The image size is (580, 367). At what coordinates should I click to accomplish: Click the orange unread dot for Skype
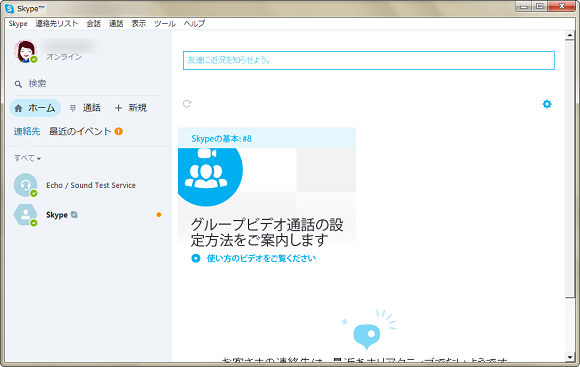(159, 215)
